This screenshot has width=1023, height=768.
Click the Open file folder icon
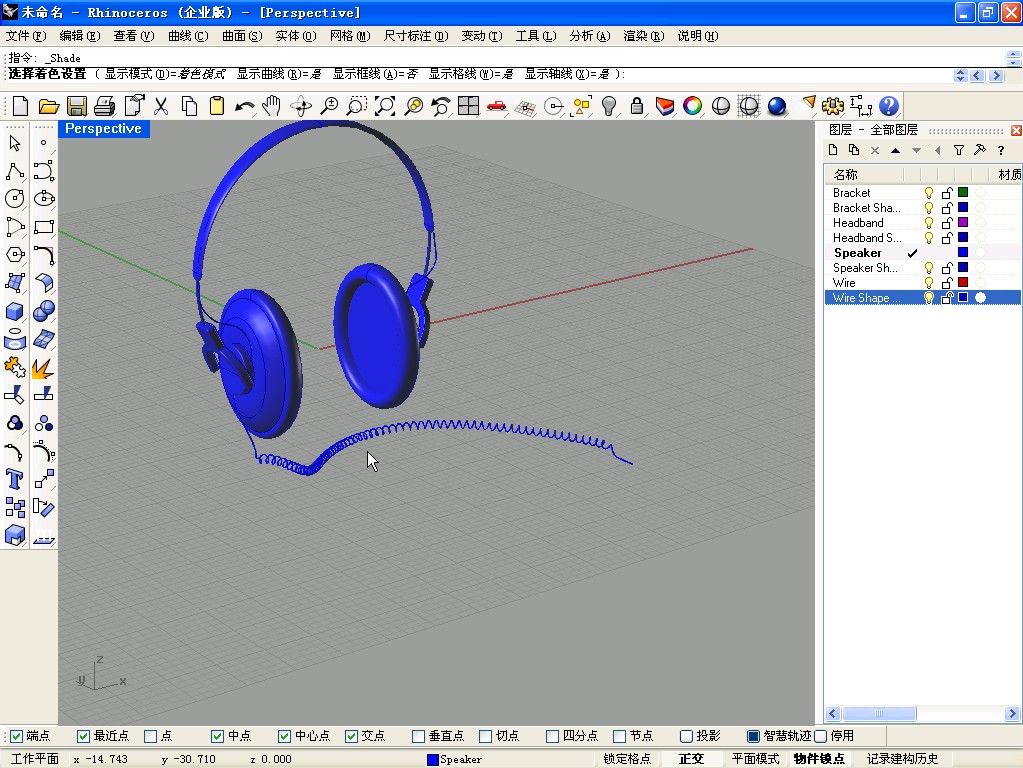pyautogui.click(x=48, y=106)
